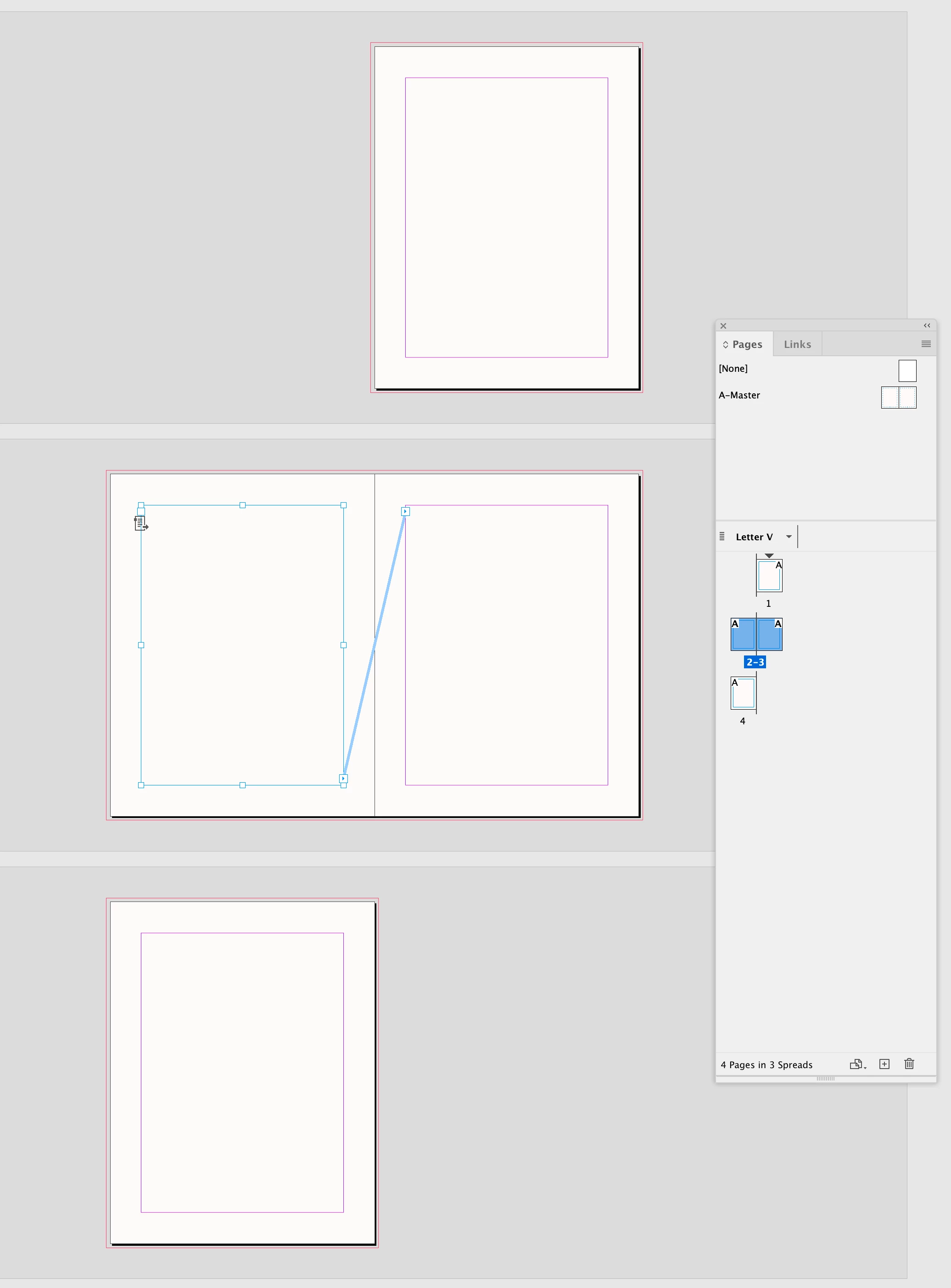The image size is (951, 1288).
Task: Select the [None] master entry
Action: point(733,369)
